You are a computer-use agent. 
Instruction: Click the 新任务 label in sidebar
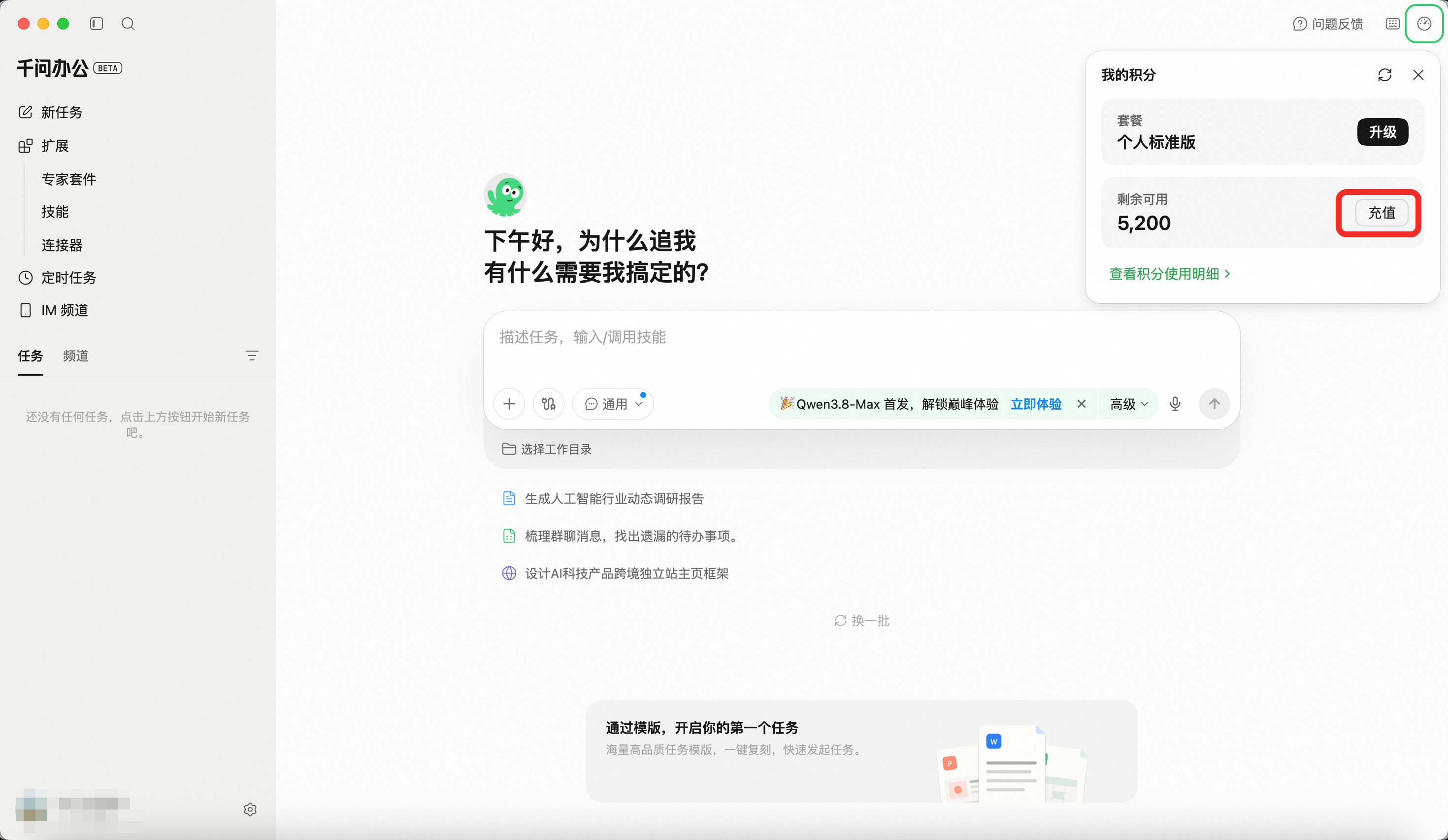pyautogui.click(x=62, y=112)
